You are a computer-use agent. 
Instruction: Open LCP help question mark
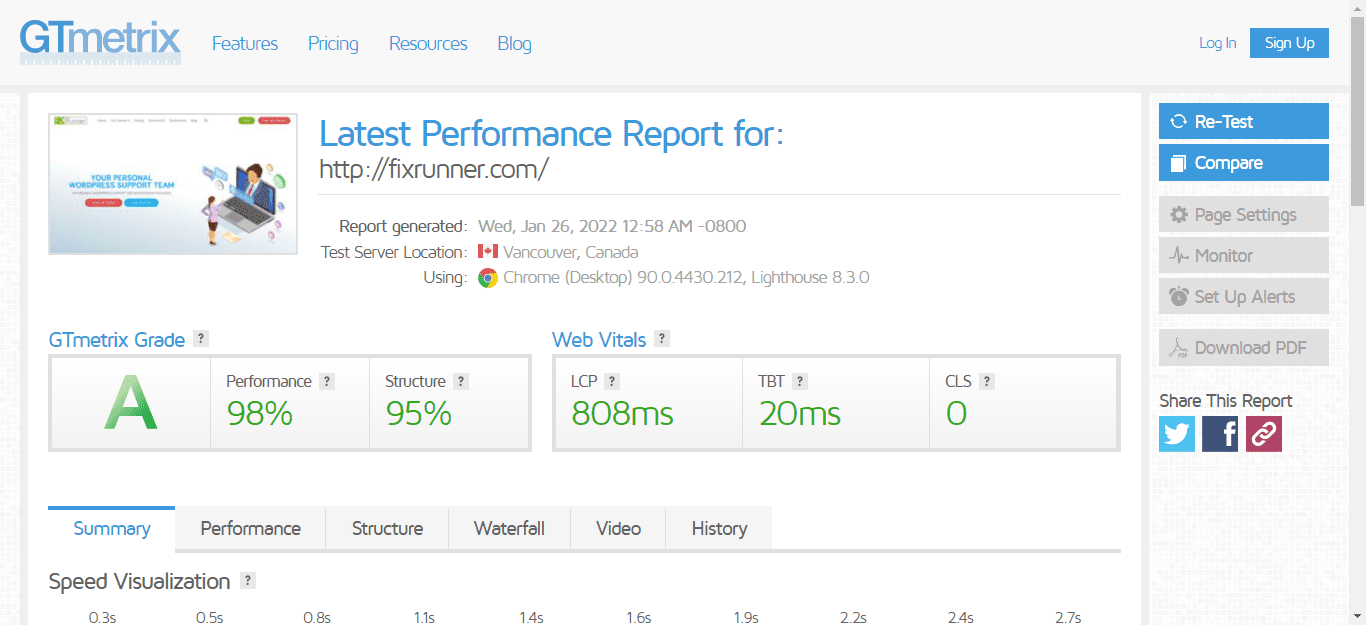pos(612,381)
